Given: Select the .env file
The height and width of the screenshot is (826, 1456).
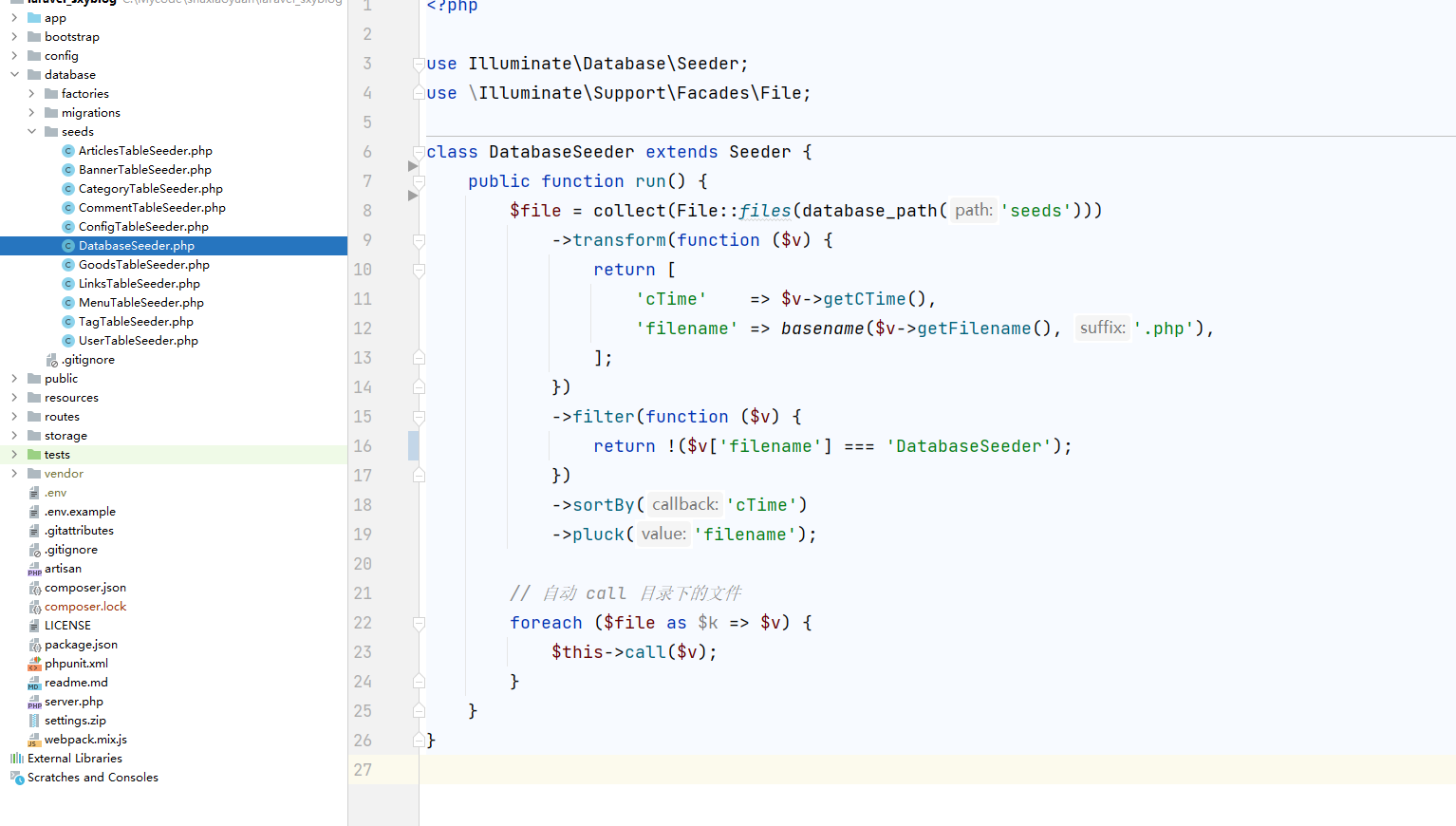Looking at the screenshot, I should coord(174,493).
